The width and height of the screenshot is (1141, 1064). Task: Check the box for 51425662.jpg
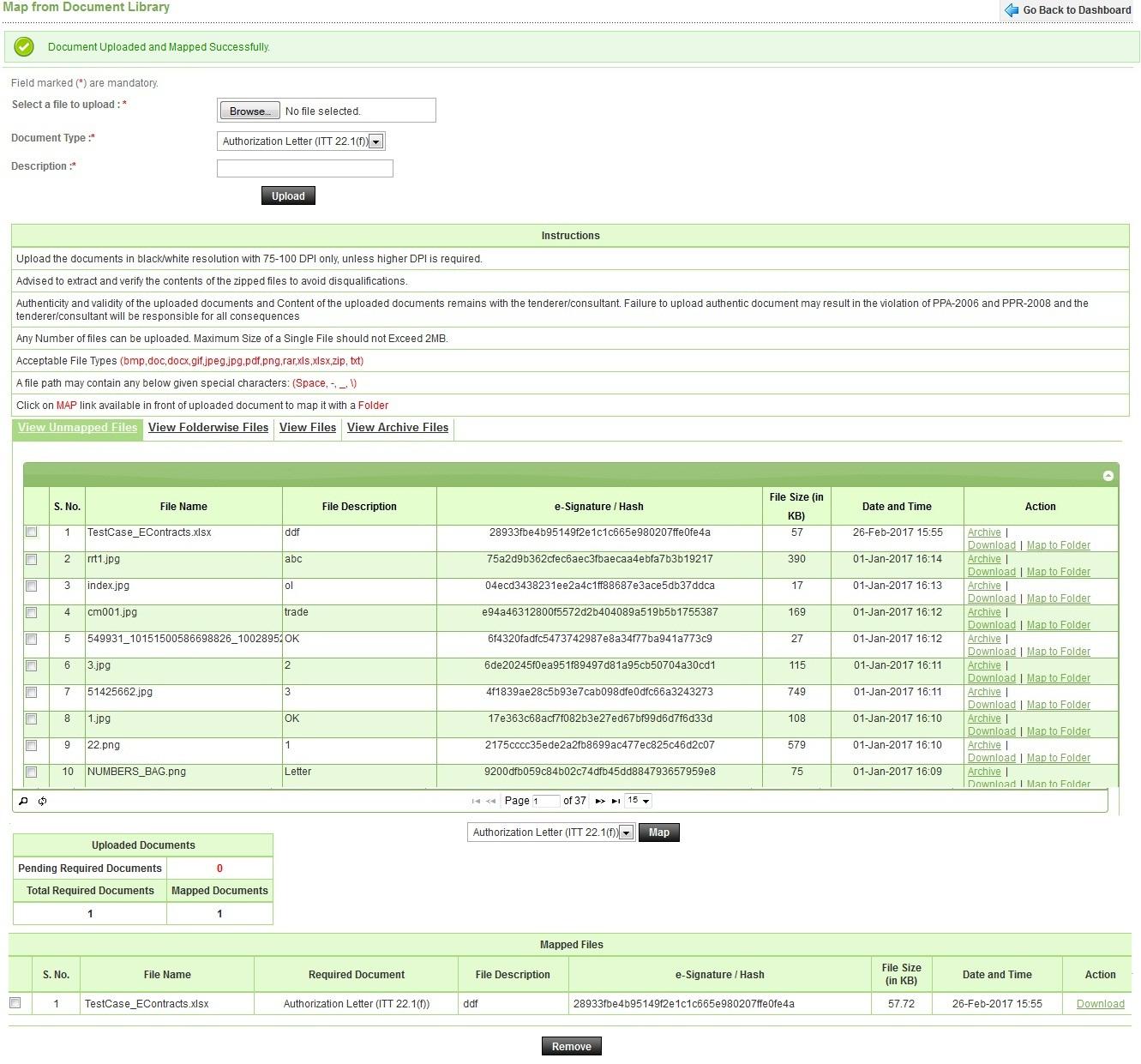(x=32, y=692)
